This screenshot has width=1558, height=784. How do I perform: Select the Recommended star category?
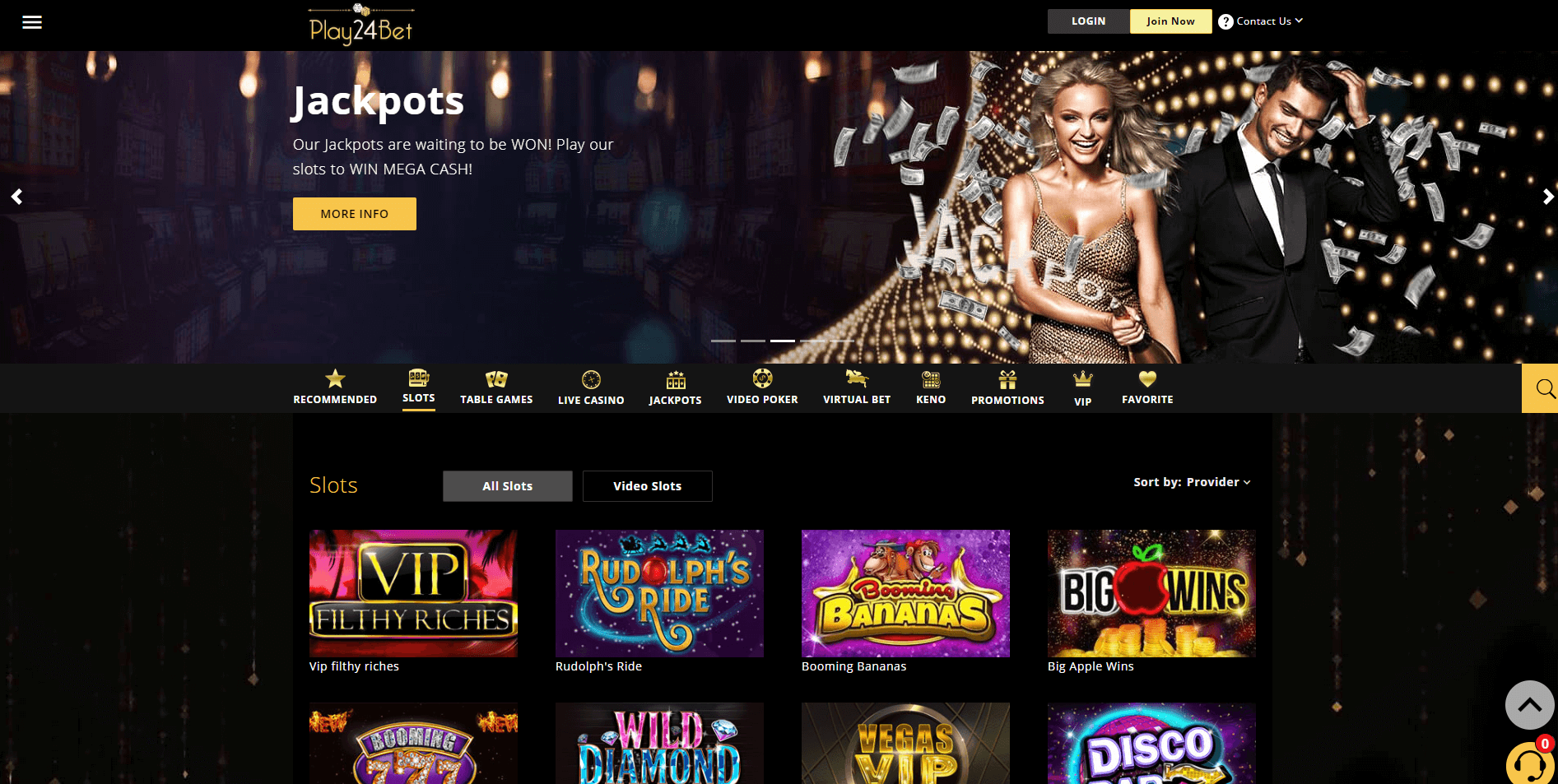coord(335,387)
